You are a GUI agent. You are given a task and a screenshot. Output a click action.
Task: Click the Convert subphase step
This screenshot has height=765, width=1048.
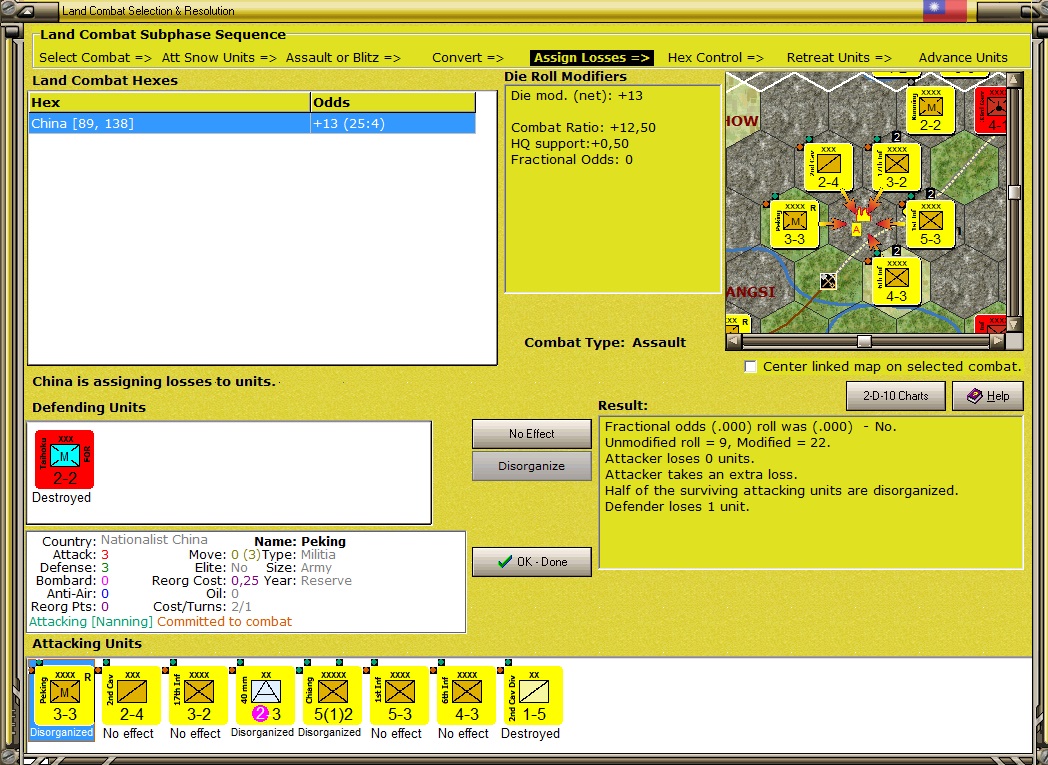point(468,58)
